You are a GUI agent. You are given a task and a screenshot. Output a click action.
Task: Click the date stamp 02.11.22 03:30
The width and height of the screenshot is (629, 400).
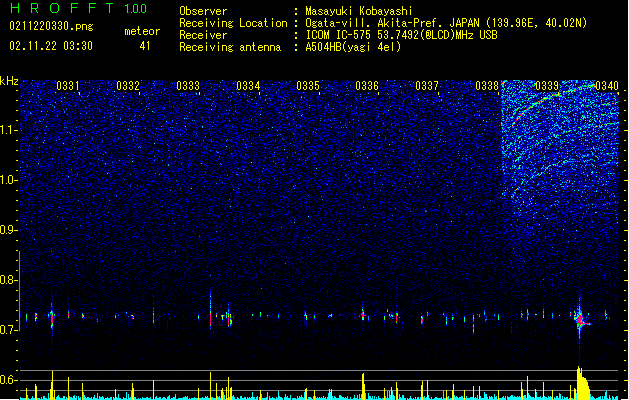point(51,46)
